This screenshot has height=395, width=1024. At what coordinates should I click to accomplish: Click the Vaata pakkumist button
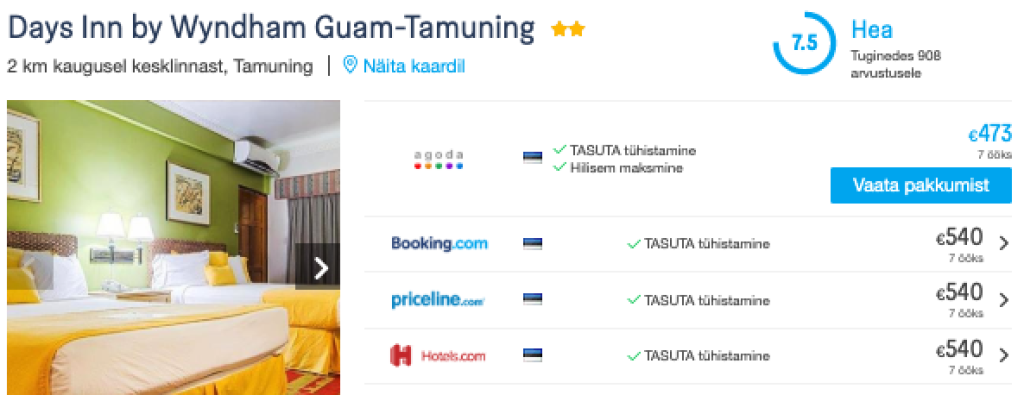click(921, 185)
